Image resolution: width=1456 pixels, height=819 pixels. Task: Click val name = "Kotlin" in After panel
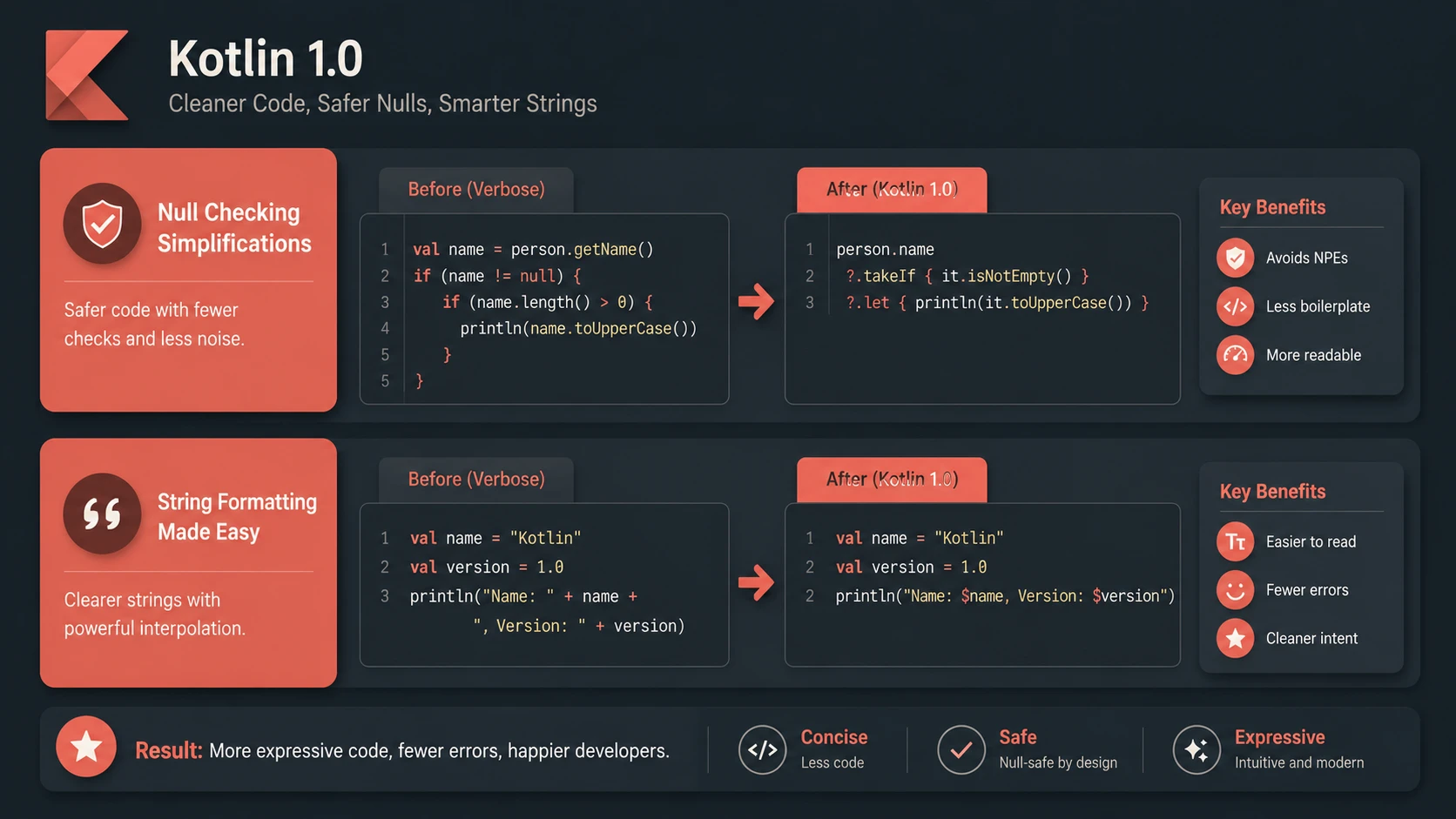(x=920, y=539)
